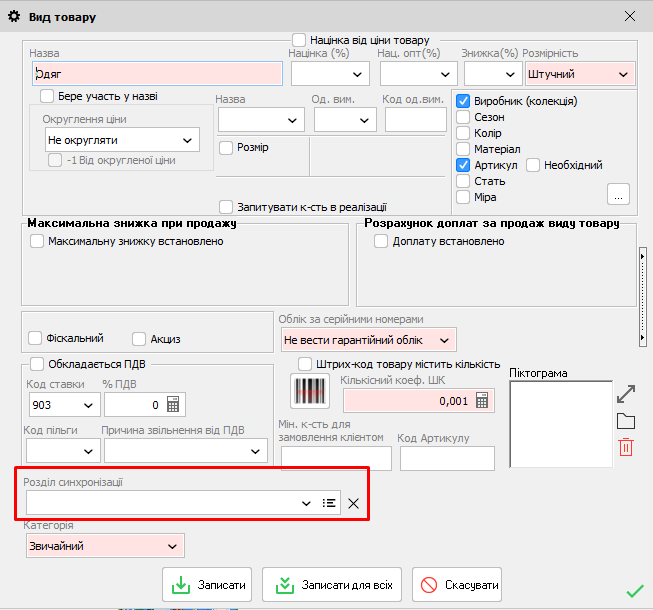The height and width of the screenshot is (610, 653).
Task: Open calculator for Кількісний коеф. ШК
Action: pyautogui.click(x=483, y=400)
